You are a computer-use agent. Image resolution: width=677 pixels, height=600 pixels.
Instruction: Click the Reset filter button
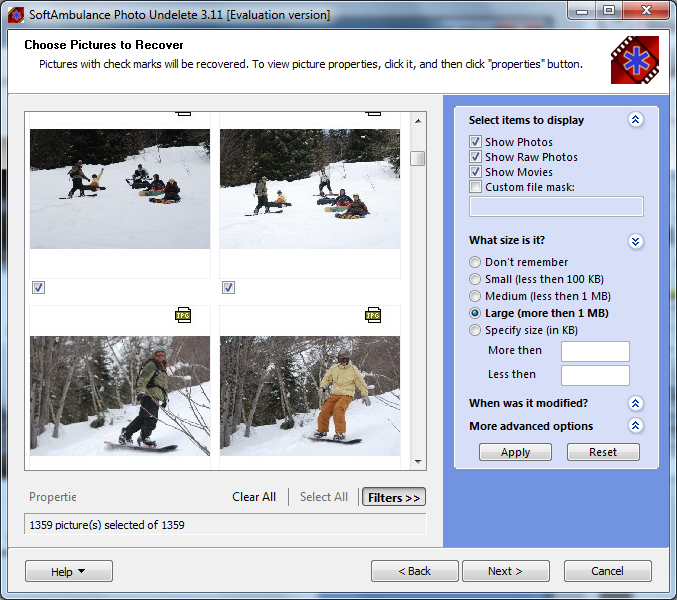click(603, 452)
